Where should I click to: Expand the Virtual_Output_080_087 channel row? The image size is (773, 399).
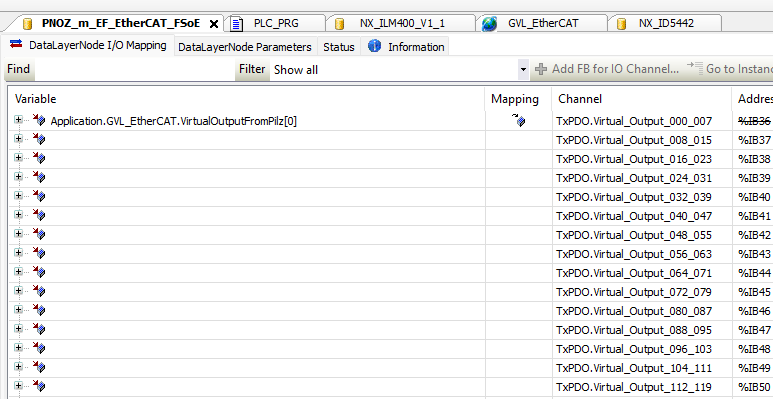(x=18, y=310)
